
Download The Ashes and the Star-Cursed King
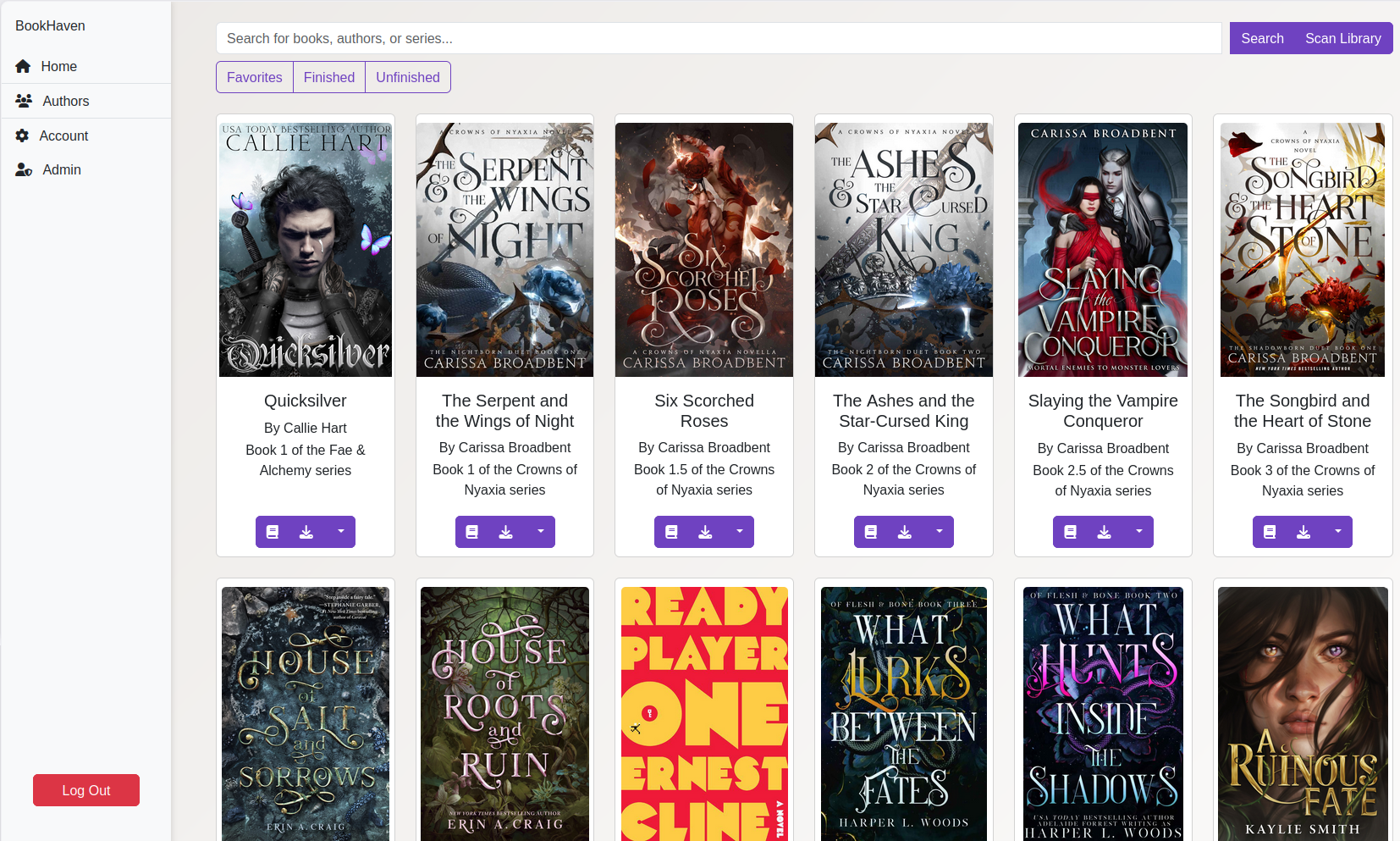tap(905, 532)
